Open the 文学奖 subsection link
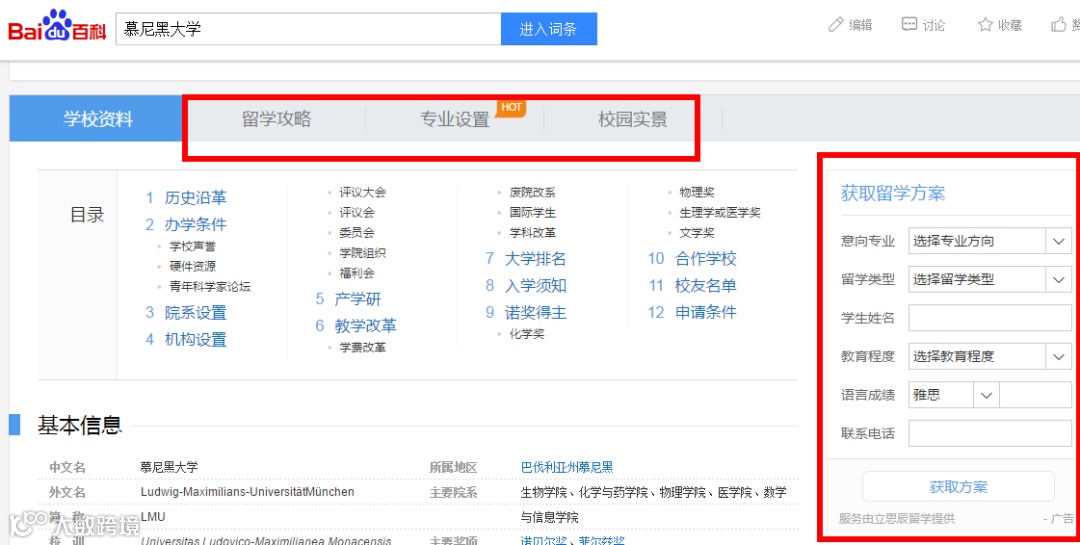 tap(697, 233)
